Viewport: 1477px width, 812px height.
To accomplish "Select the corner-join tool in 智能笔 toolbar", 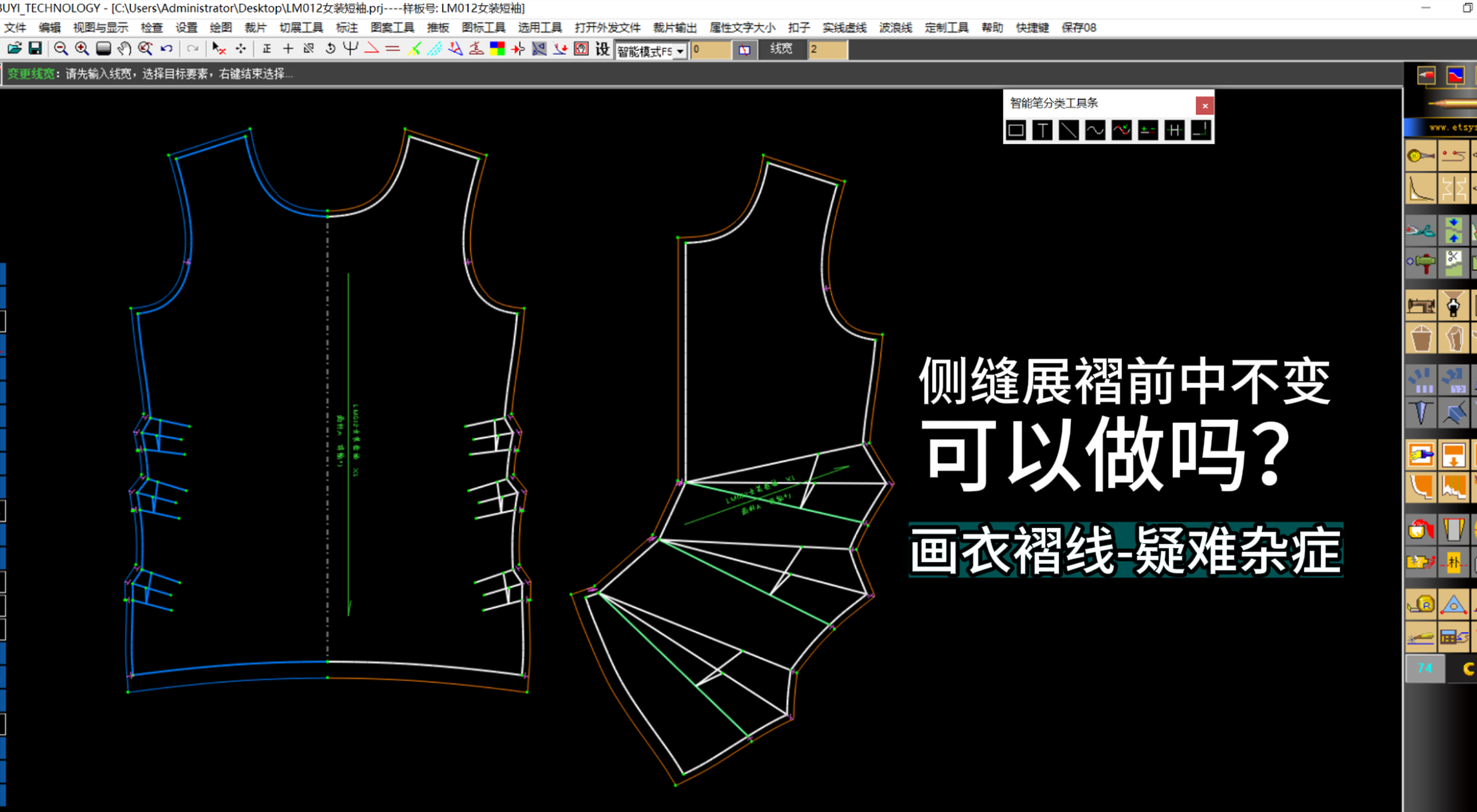I will [1200, 130].
